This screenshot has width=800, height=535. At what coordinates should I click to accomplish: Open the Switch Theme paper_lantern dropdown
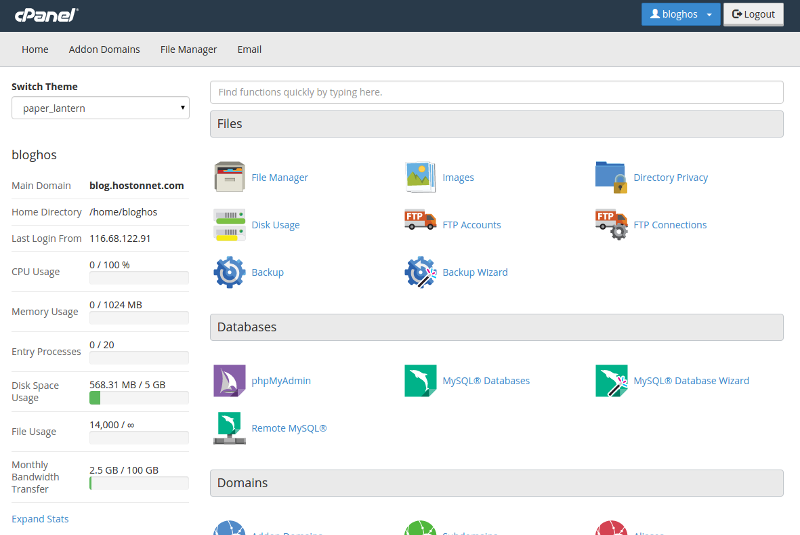[101, 108]
